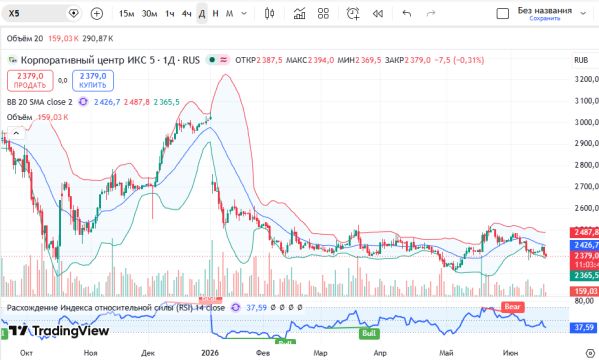Click the 3200,0 price axis level
Screen dimensions: 599x360
tap(586, 79)
